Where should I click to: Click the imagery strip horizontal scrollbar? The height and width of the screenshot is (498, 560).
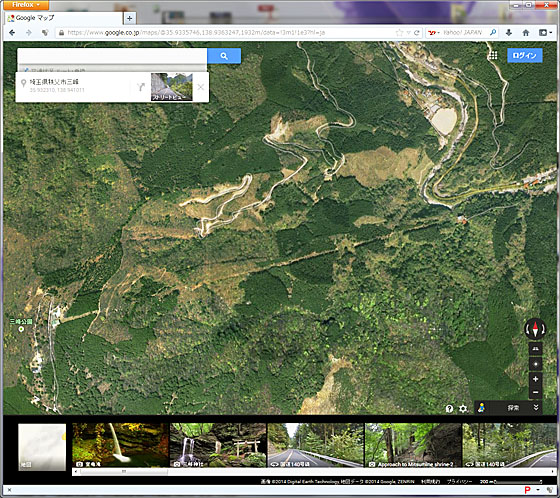click(x=123, y=472)
